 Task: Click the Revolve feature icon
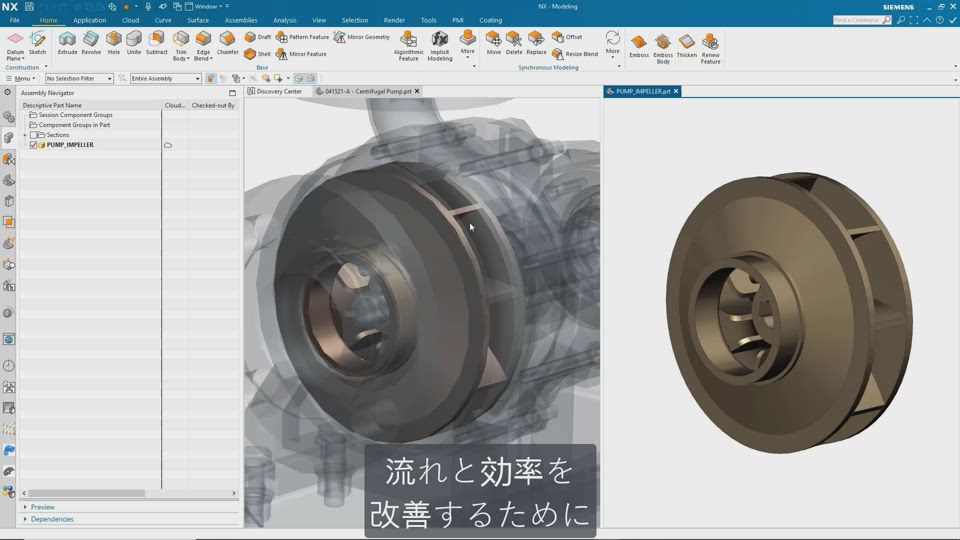91,42
